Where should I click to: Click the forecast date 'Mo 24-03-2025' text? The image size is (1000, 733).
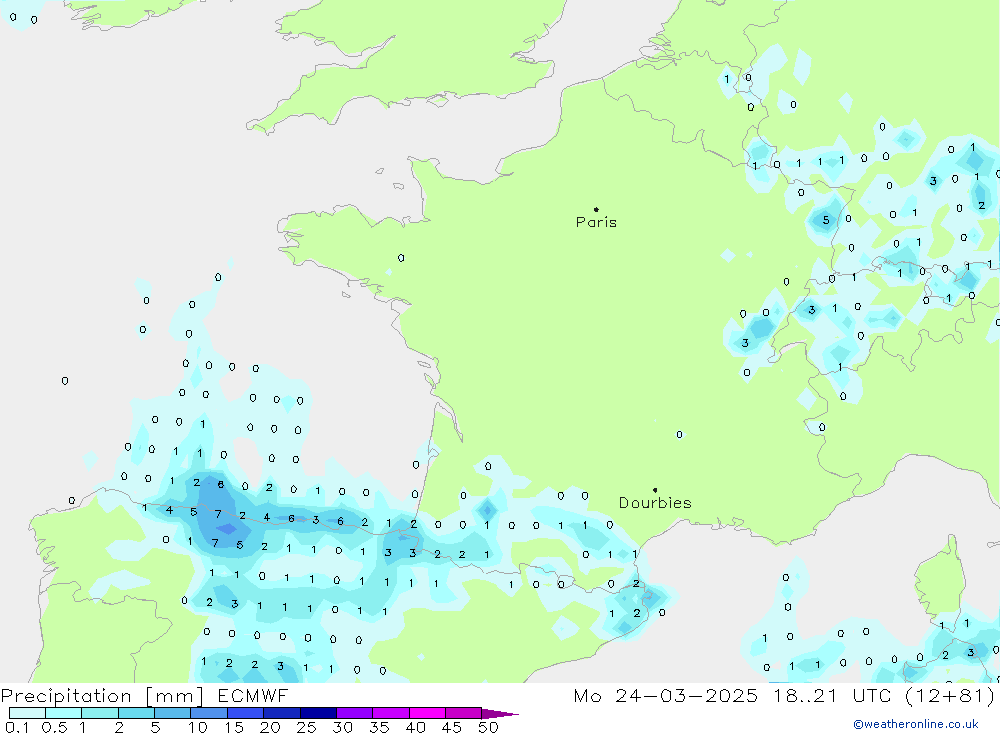[666, 695]
